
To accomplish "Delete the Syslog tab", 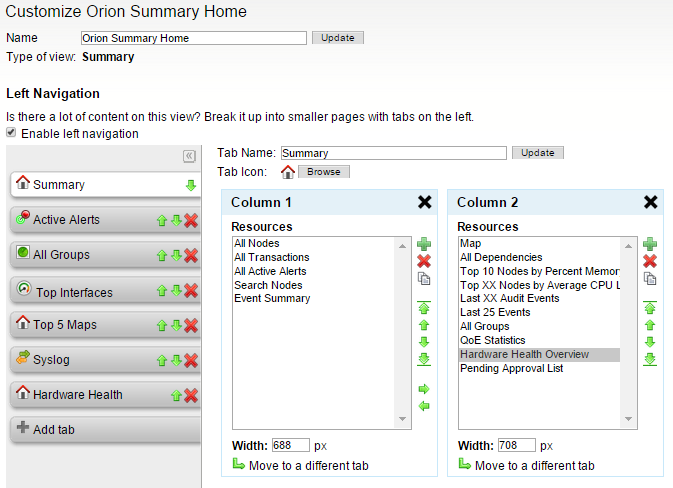I will pyautogui.click(x=191, y=361).
